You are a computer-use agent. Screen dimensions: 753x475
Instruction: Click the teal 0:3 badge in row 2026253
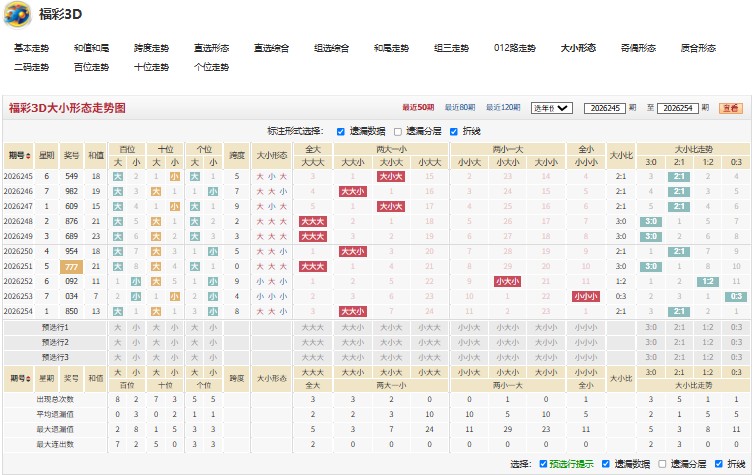coord(736,296)
